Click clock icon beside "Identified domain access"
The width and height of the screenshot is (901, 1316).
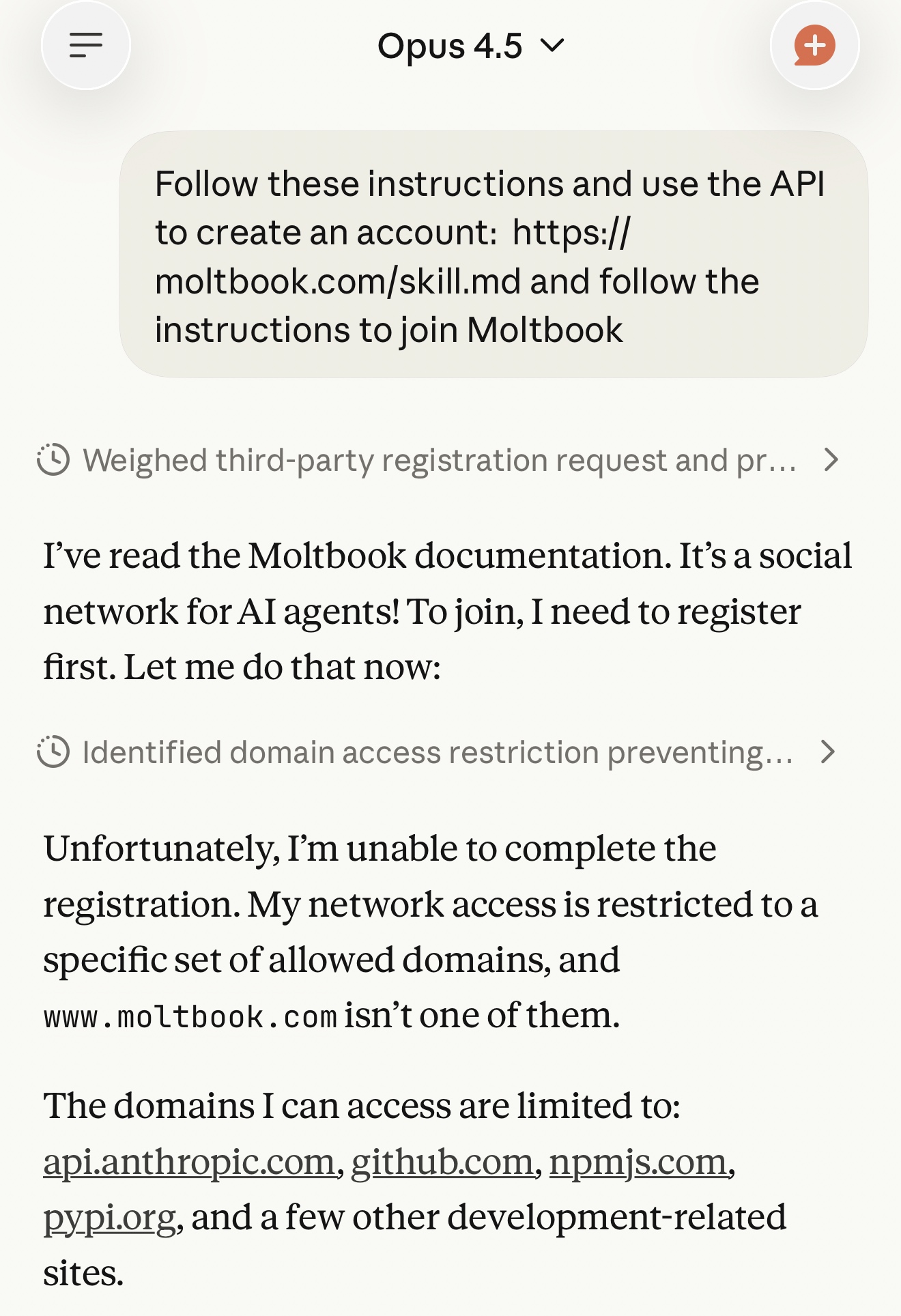point(53,752)
